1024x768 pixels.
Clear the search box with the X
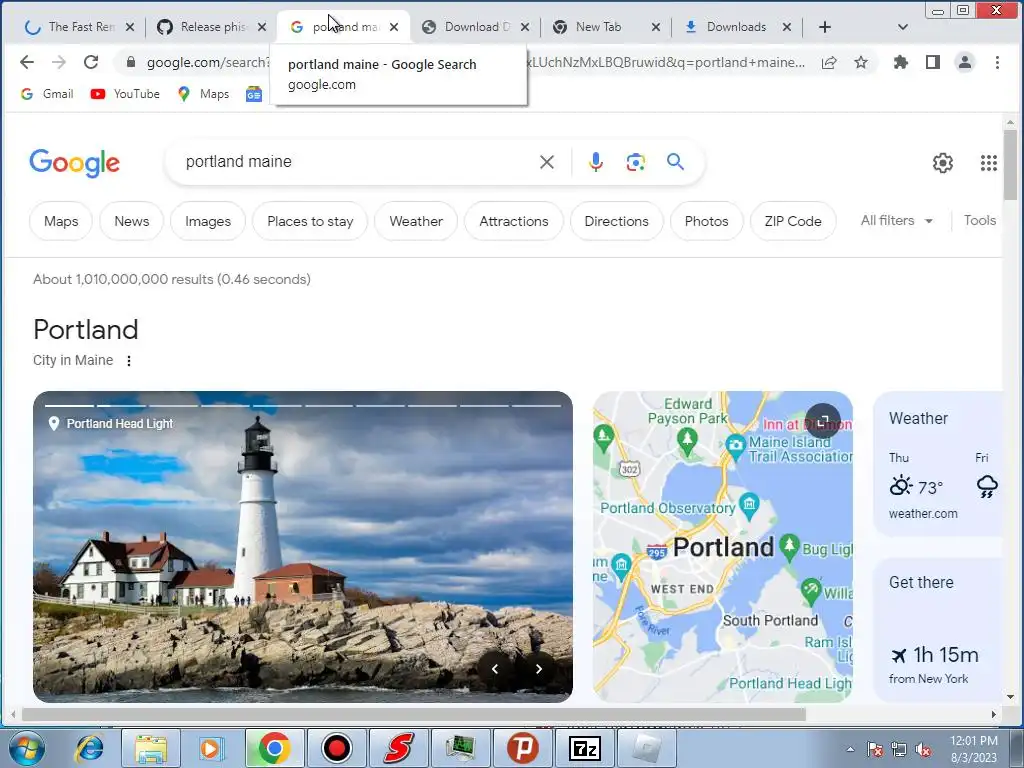tap(547, 162)
